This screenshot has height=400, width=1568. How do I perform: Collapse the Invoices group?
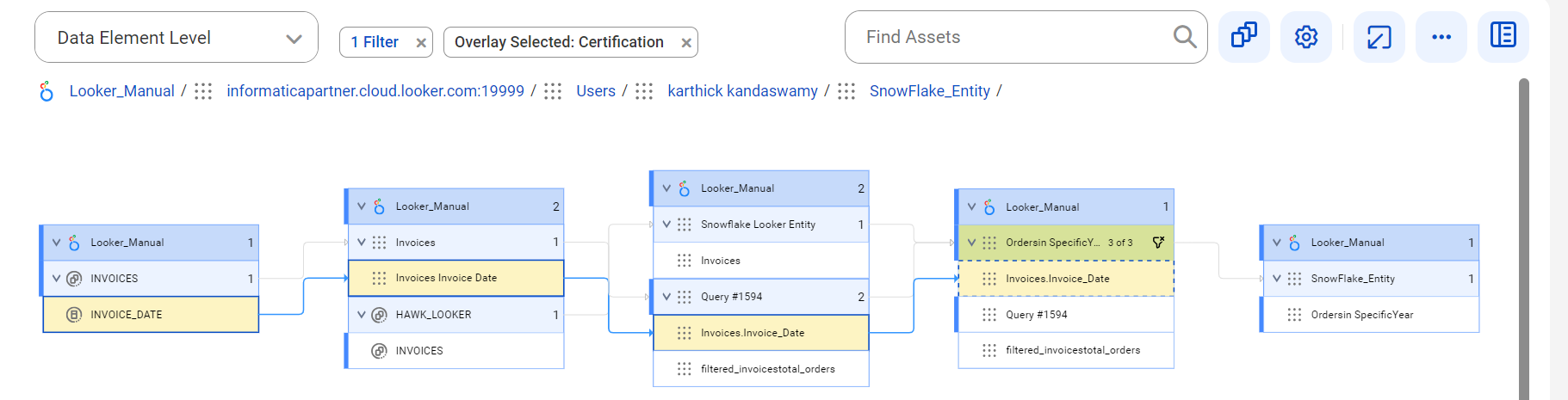click(362, 243)
